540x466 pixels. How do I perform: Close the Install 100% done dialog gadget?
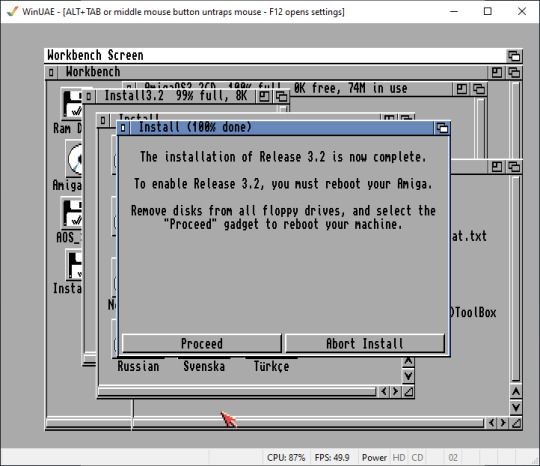coord(123,128)
